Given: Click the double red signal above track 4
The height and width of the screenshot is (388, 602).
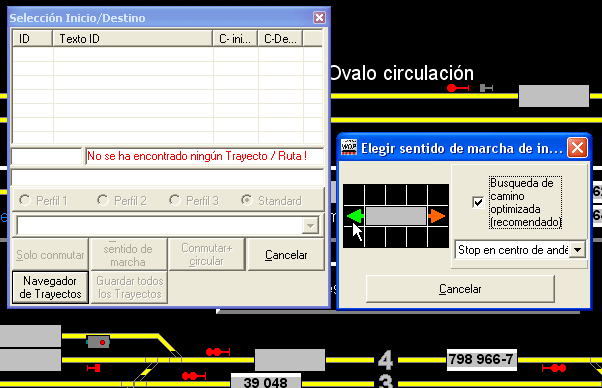Looking at the screenshot, I should pyautogui.click(x=218, y=352).
